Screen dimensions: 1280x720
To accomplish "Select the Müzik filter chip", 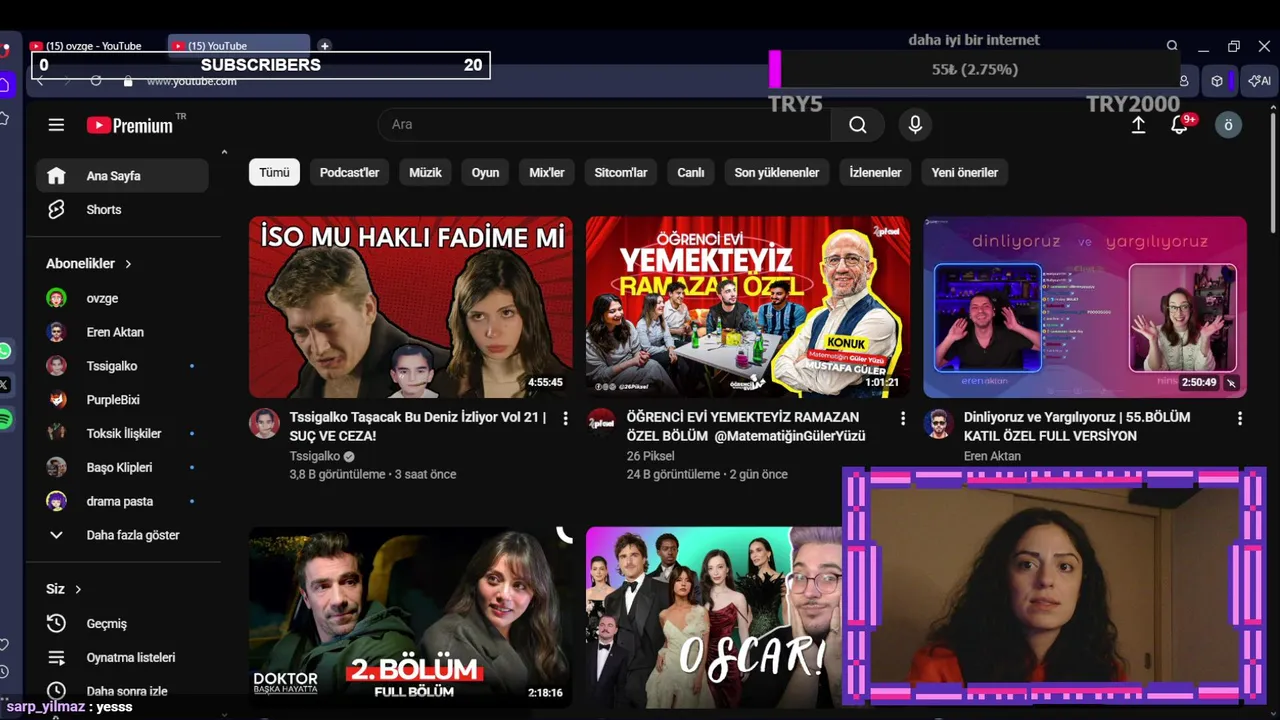I will click(x=425, y=173).
